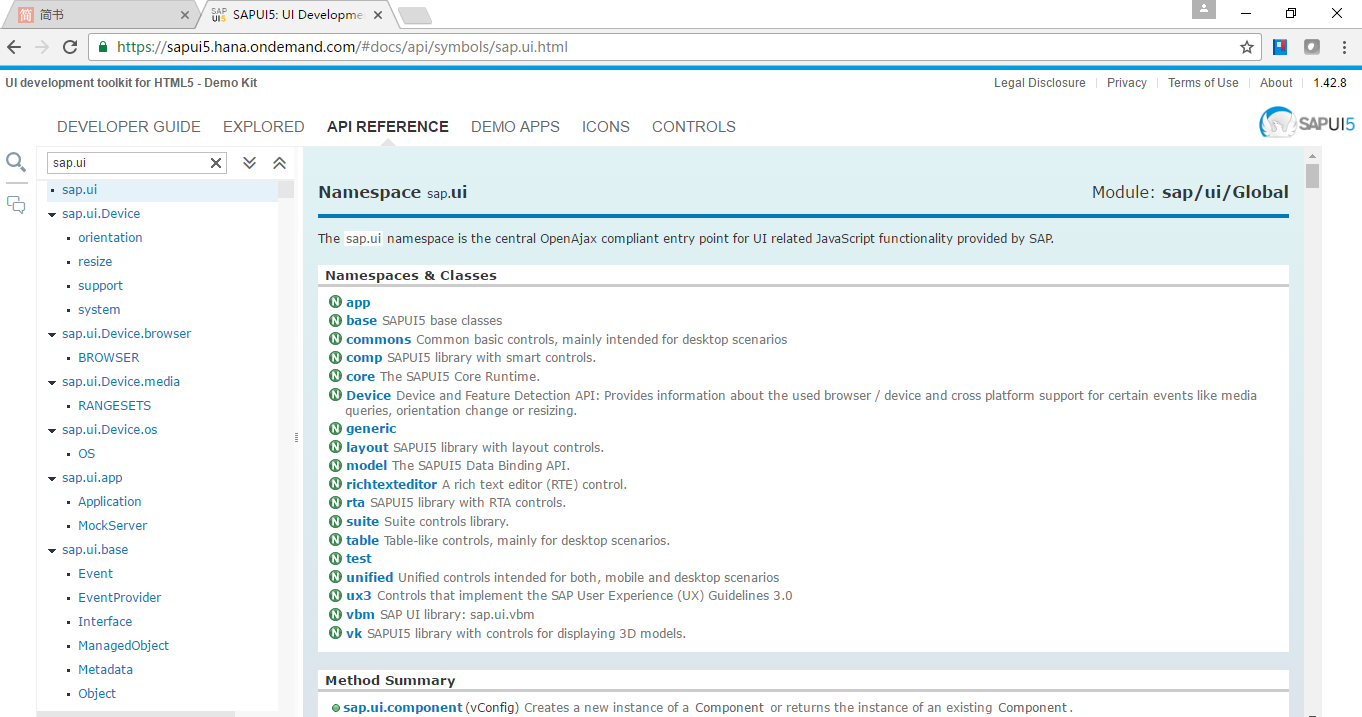This screenshot has height=717, width=1362.
Task: Open the Chrome three-dot menu
Action: click(x=1343, y=46)
